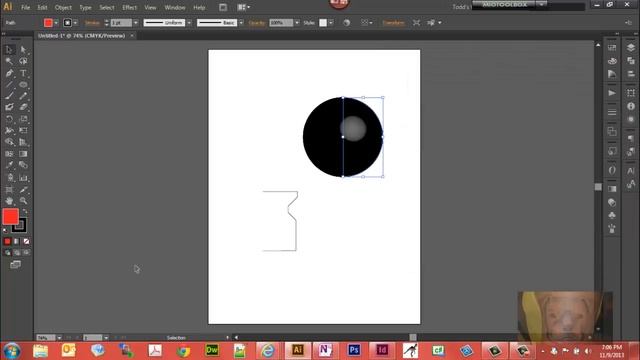Screen dimensions: 640x360
Task: Open the File menu
Action: tap(25, 7)
